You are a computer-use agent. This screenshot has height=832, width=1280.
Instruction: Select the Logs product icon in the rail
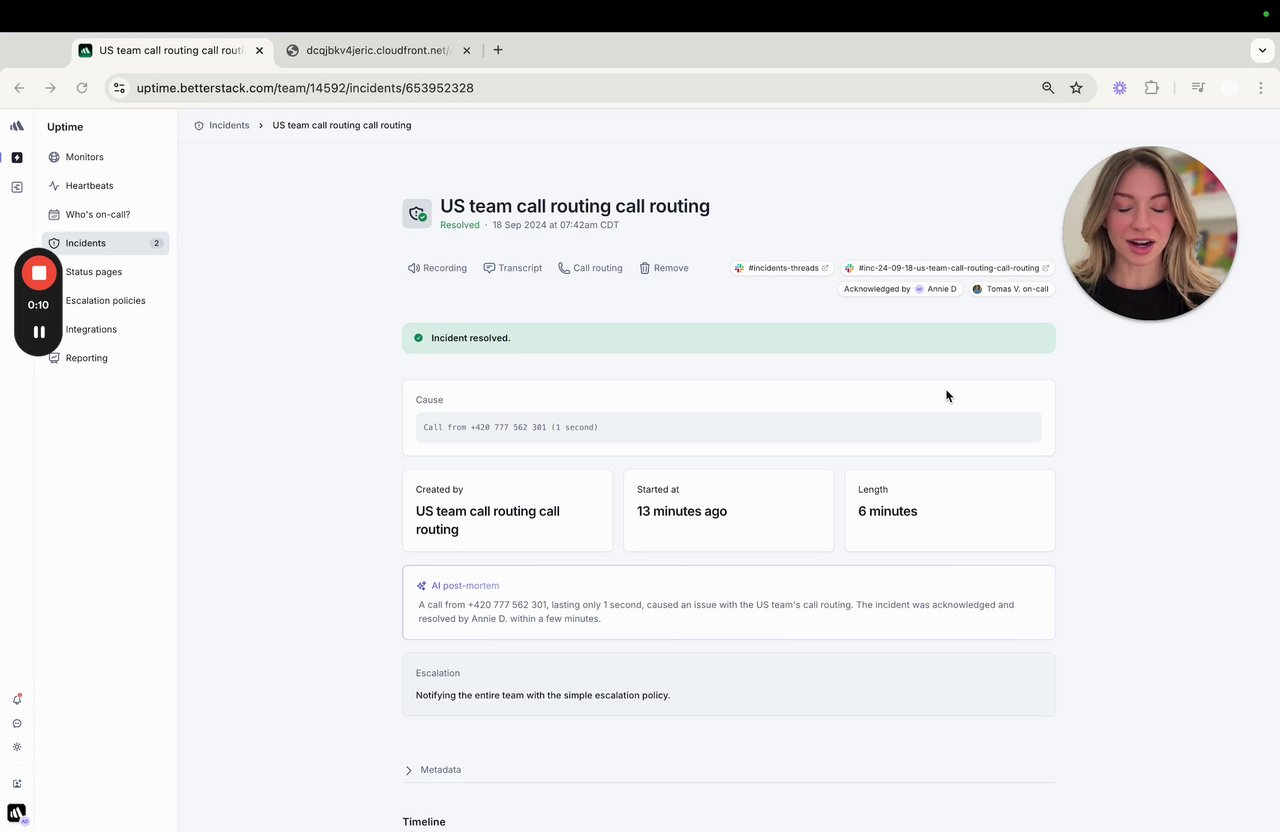(16, 187)
